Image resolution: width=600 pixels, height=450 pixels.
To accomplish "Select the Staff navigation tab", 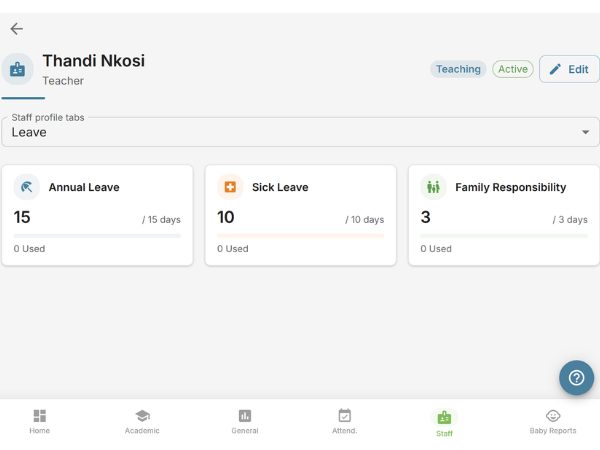I will point(444,422).
